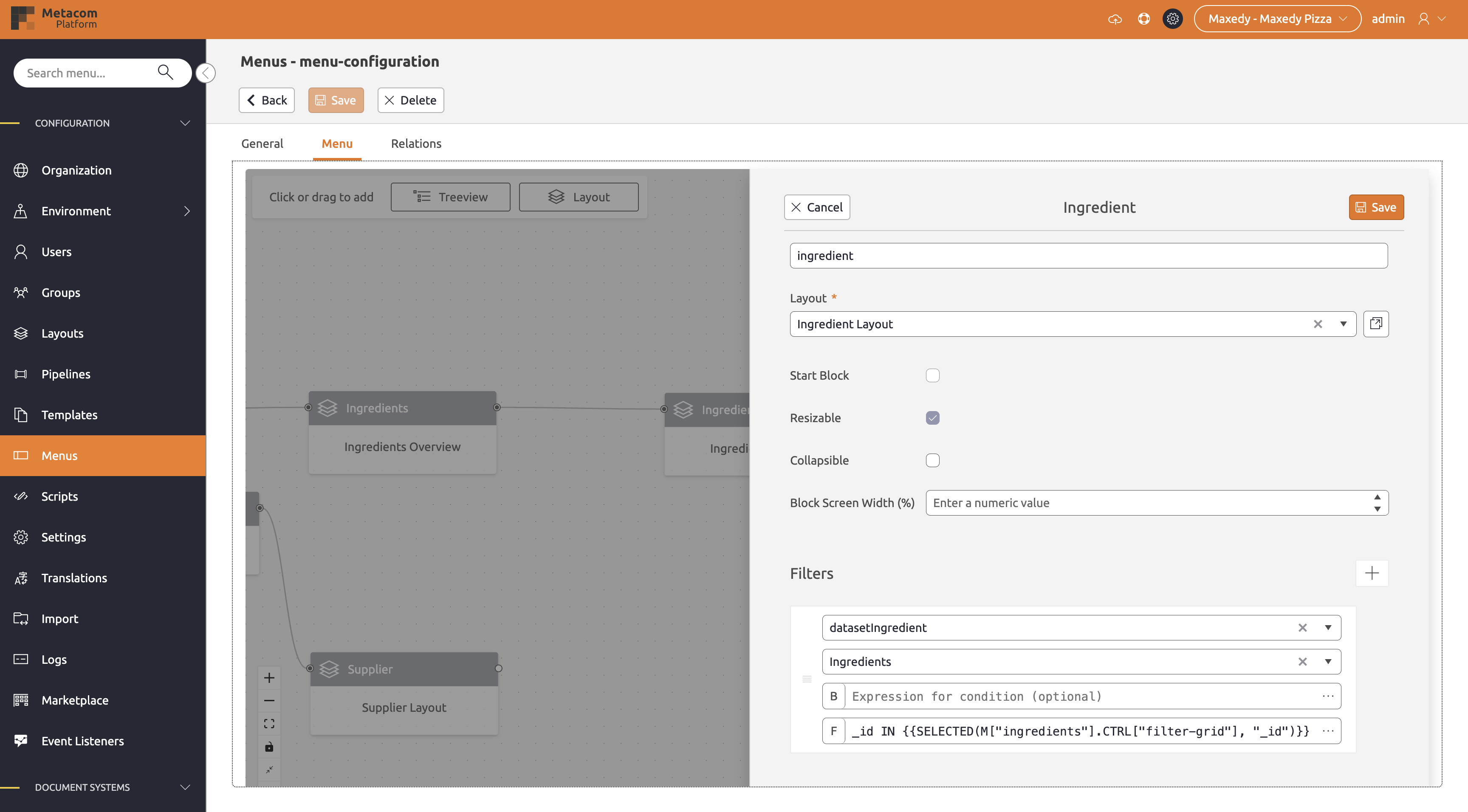
Task: Enable the Start Block checkbox
Action: (932, 375)
